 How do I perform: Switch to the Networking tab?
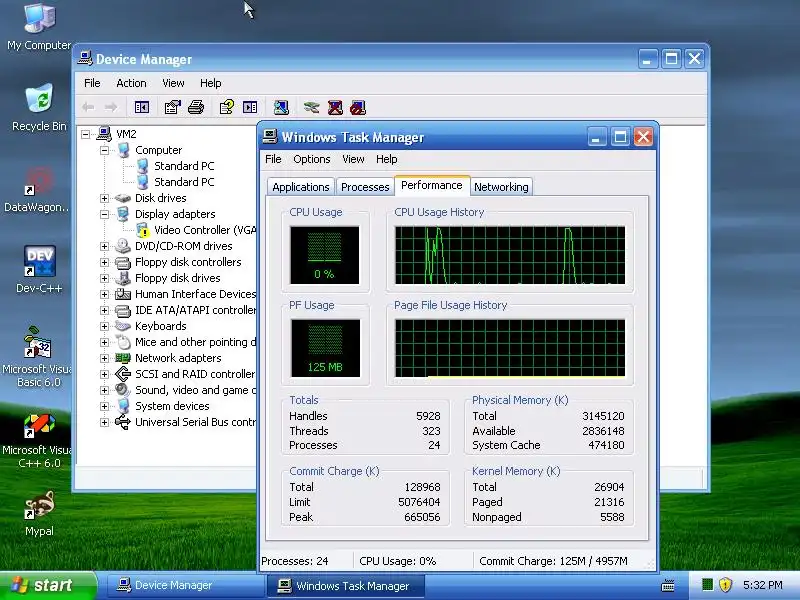coord(501,187)
